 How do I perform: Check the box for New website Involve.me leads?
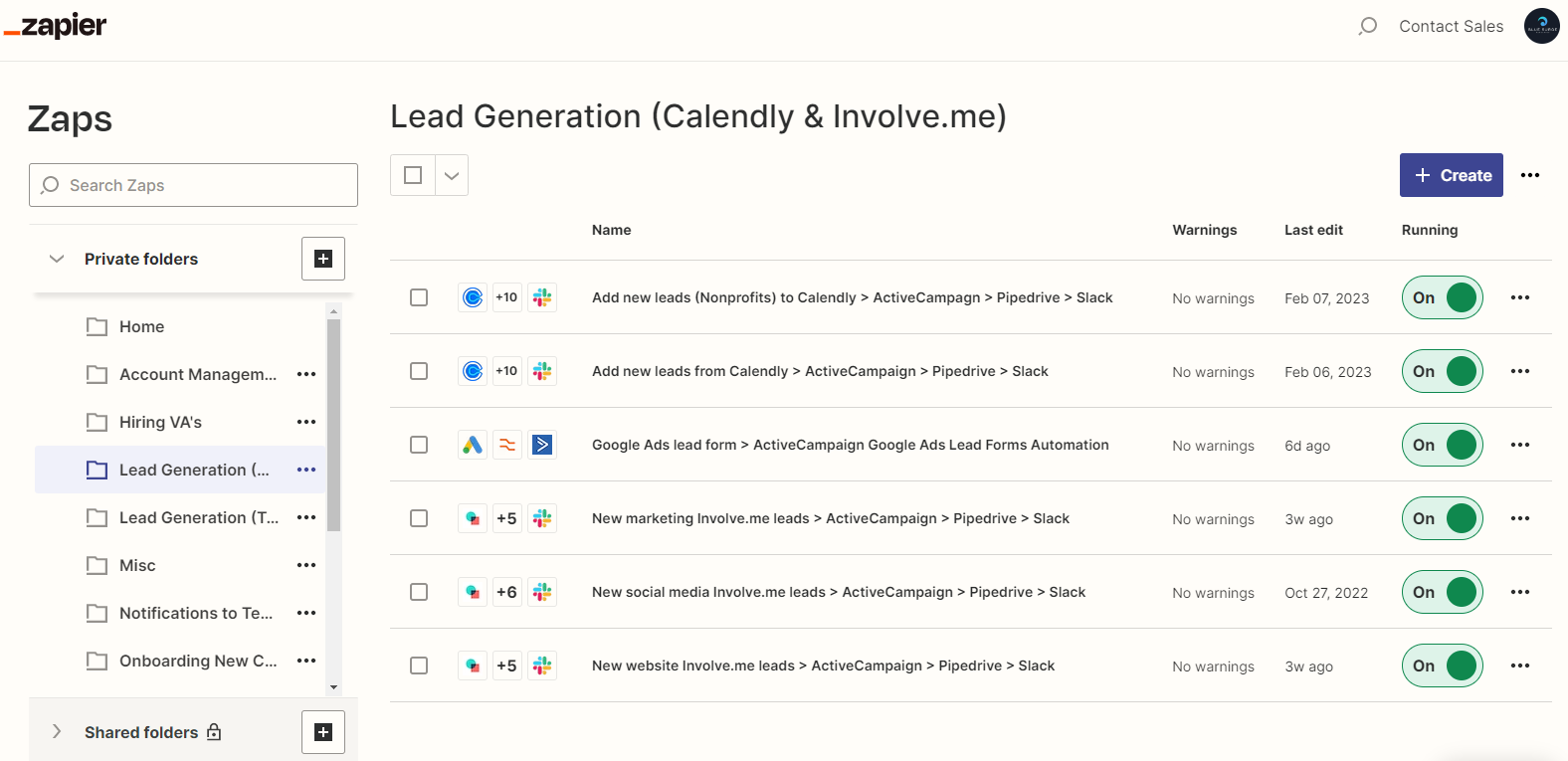tap(419, 666)
